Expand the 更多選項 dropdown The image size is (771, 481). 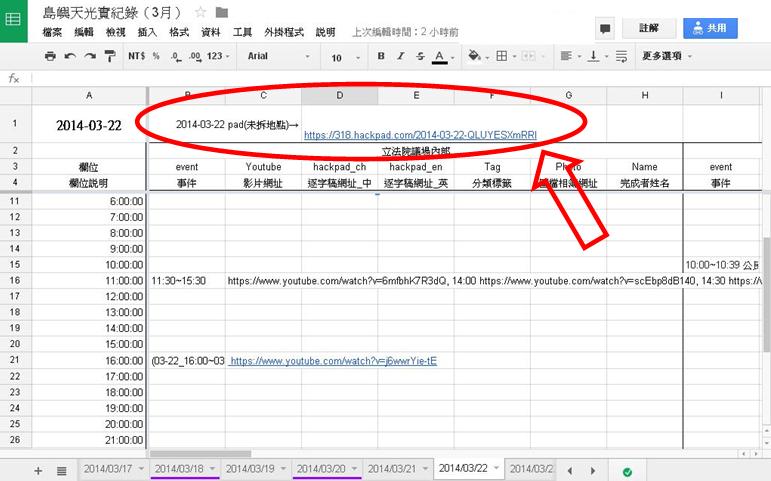tap(667, 57)
